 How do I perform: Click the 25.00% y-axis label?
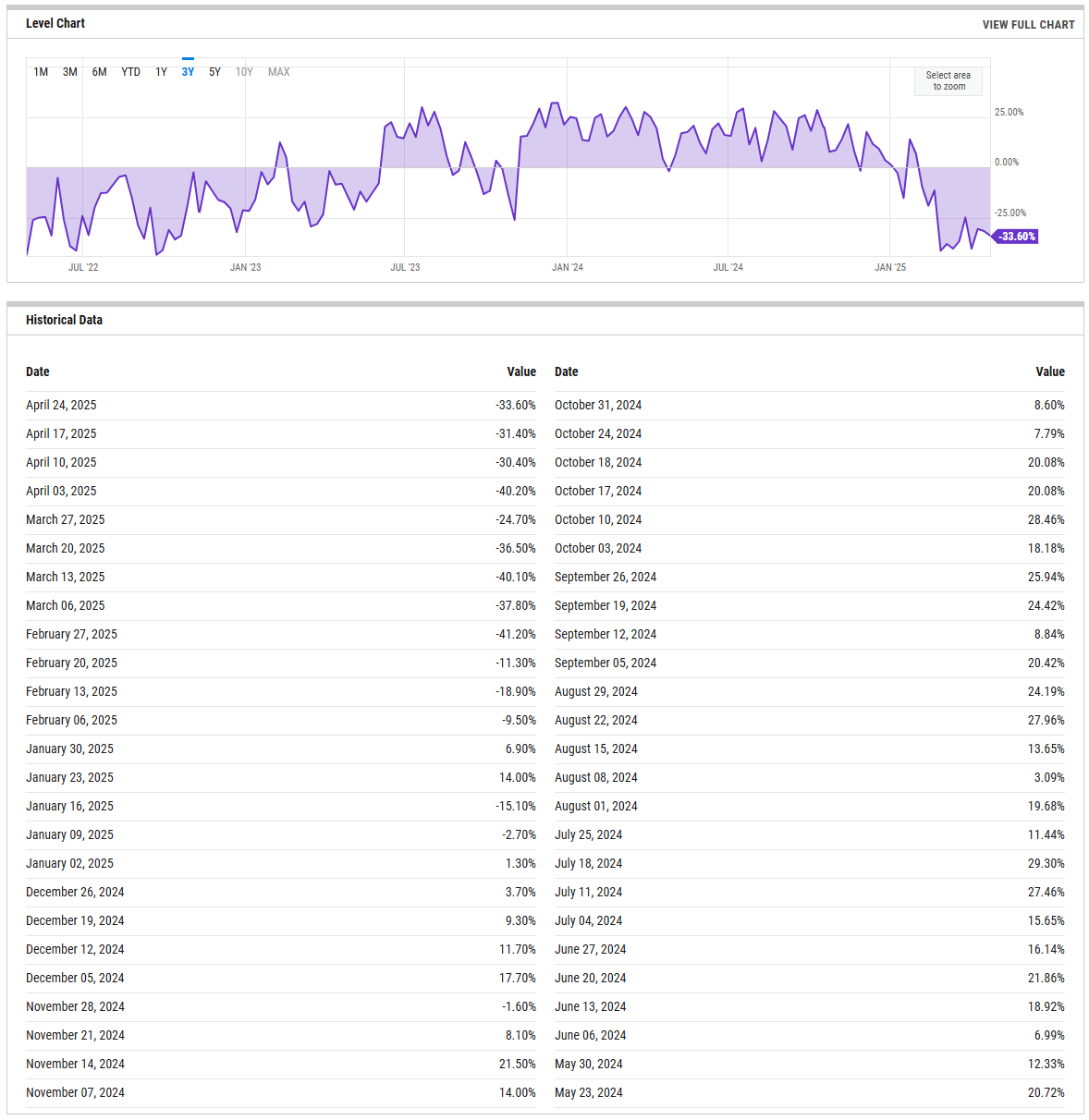(1009, 112)
